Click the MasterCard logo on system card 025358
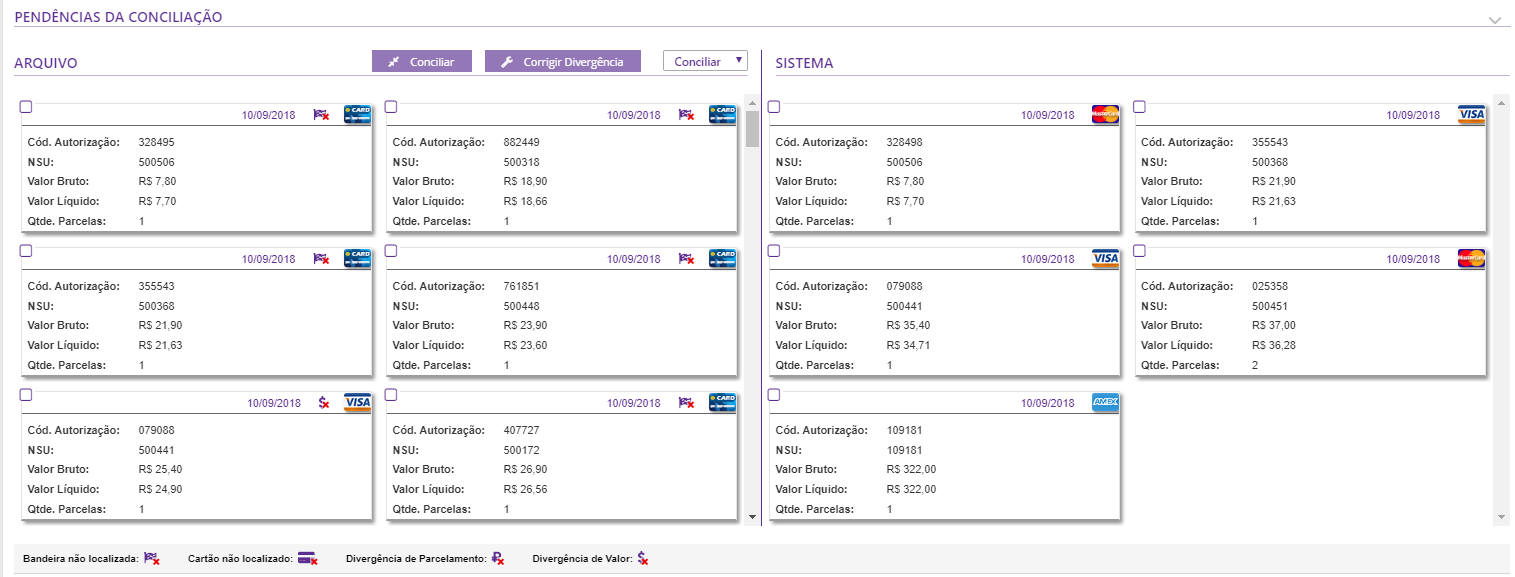The image size is (1515, 577). click(1471, 258)
